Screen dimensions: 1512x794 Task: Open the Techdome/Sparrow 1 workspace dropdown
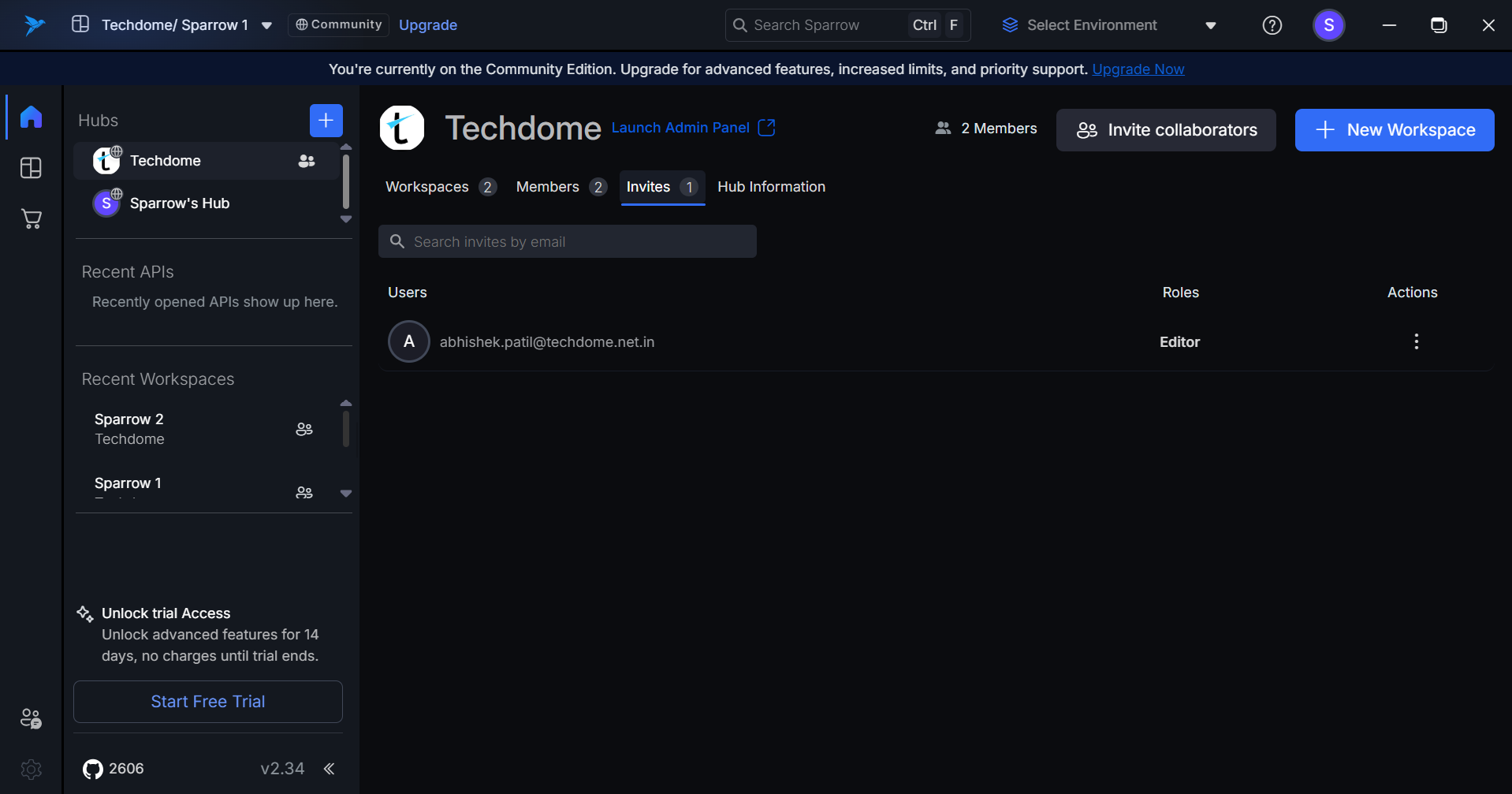click(x=267, y=25)
